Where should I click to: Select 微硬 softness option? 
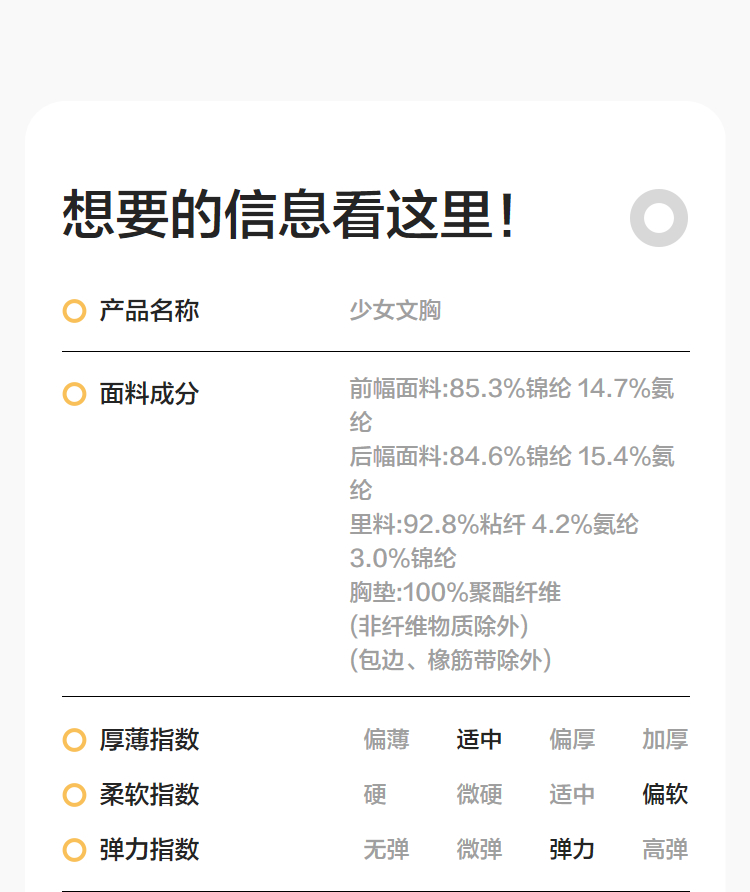pos(479,795)
